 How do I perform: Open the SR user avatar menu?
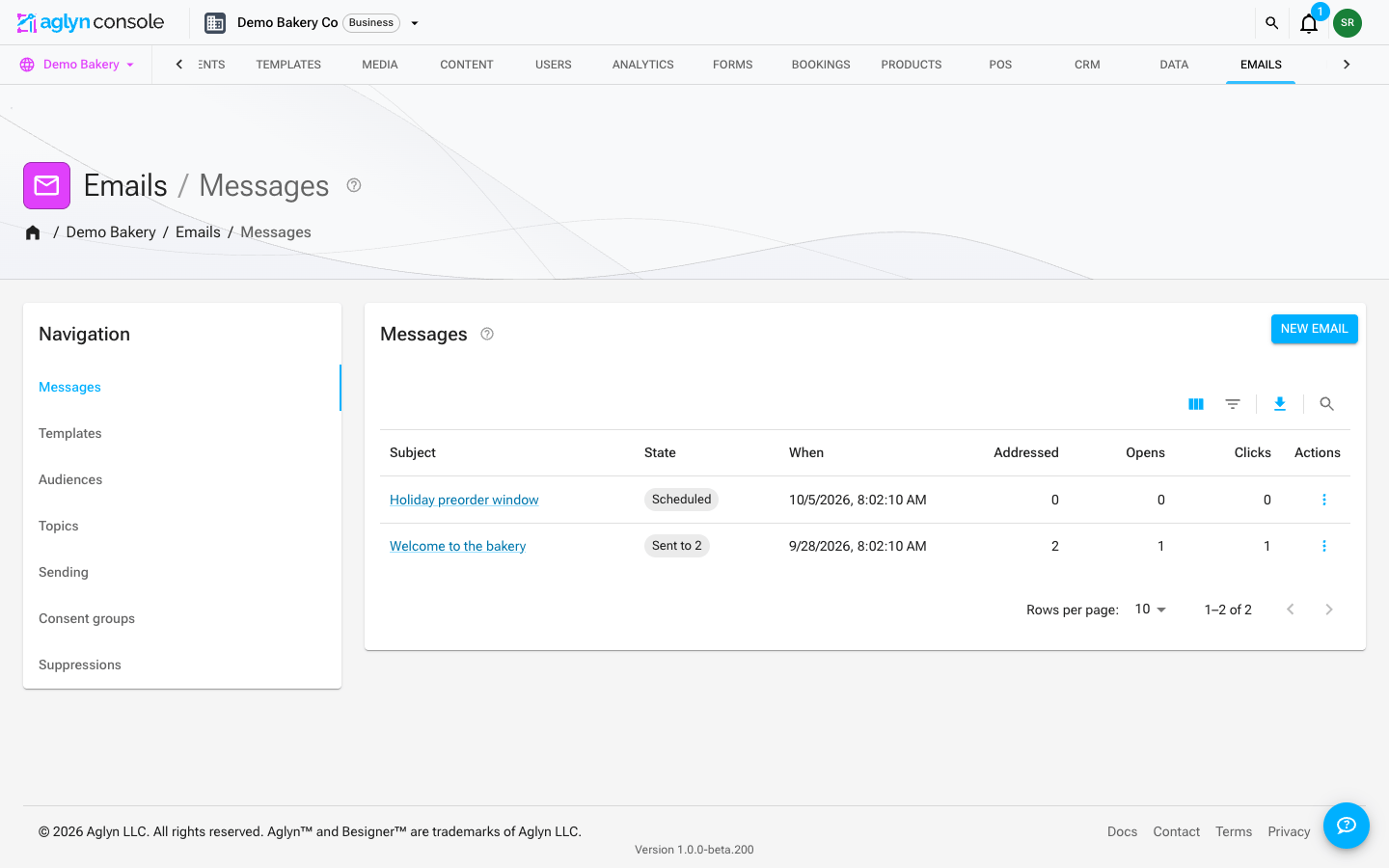tap(1348, 23)
